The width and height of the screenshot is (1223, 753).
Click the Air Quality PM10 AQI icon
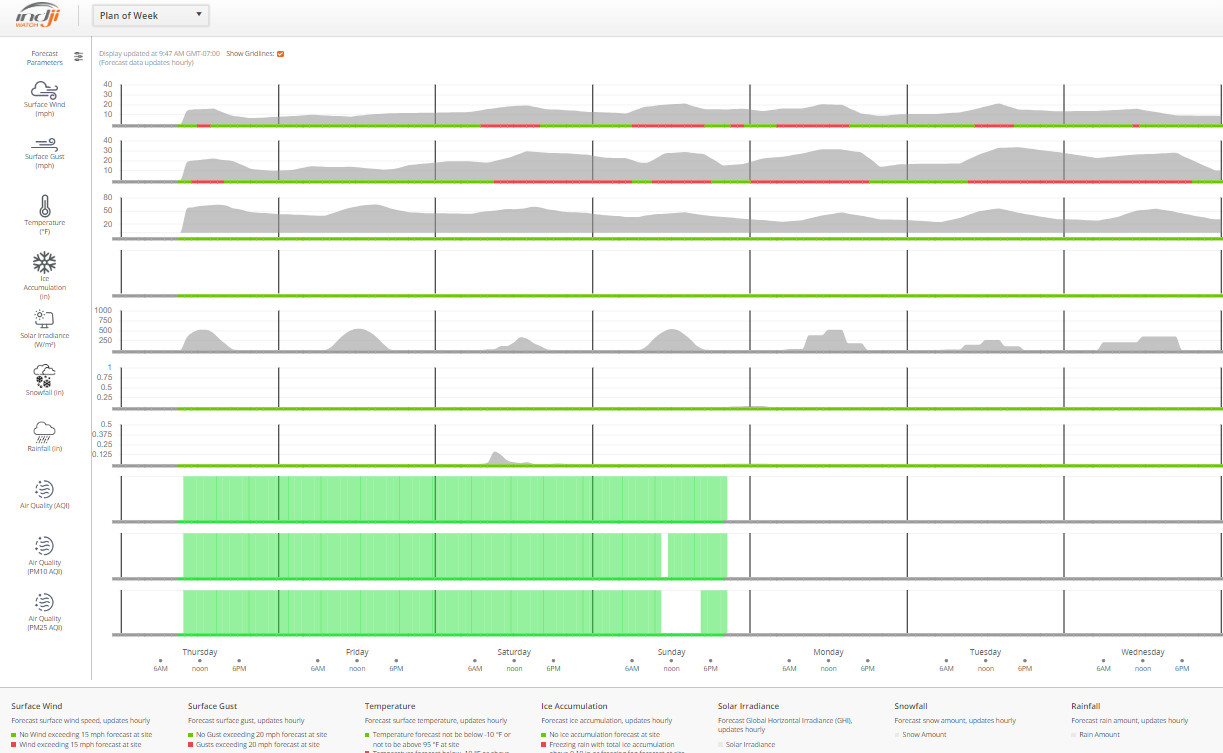pos(45,545)
